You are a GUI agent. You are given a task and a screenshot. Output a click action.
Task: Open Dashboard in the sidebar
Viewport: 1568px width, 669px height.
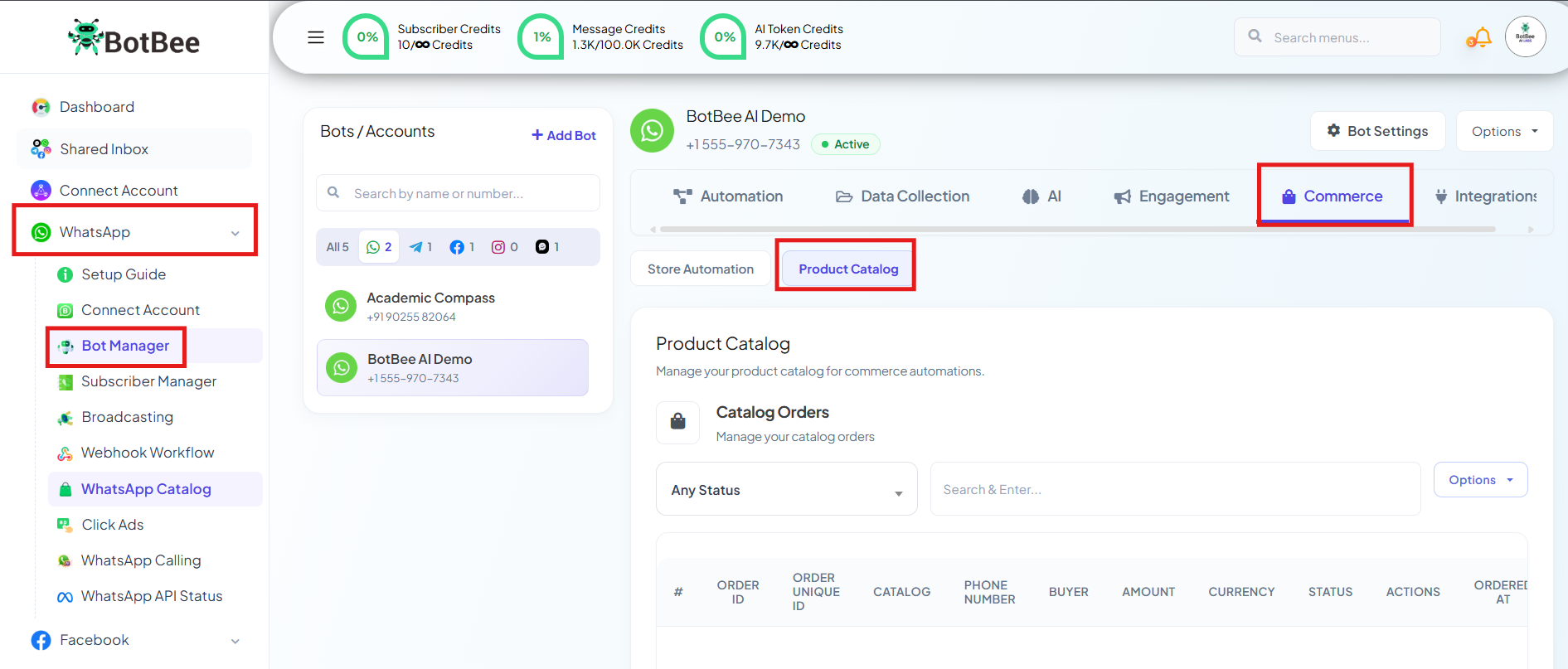pyautogui.click(x=96, y=107)
